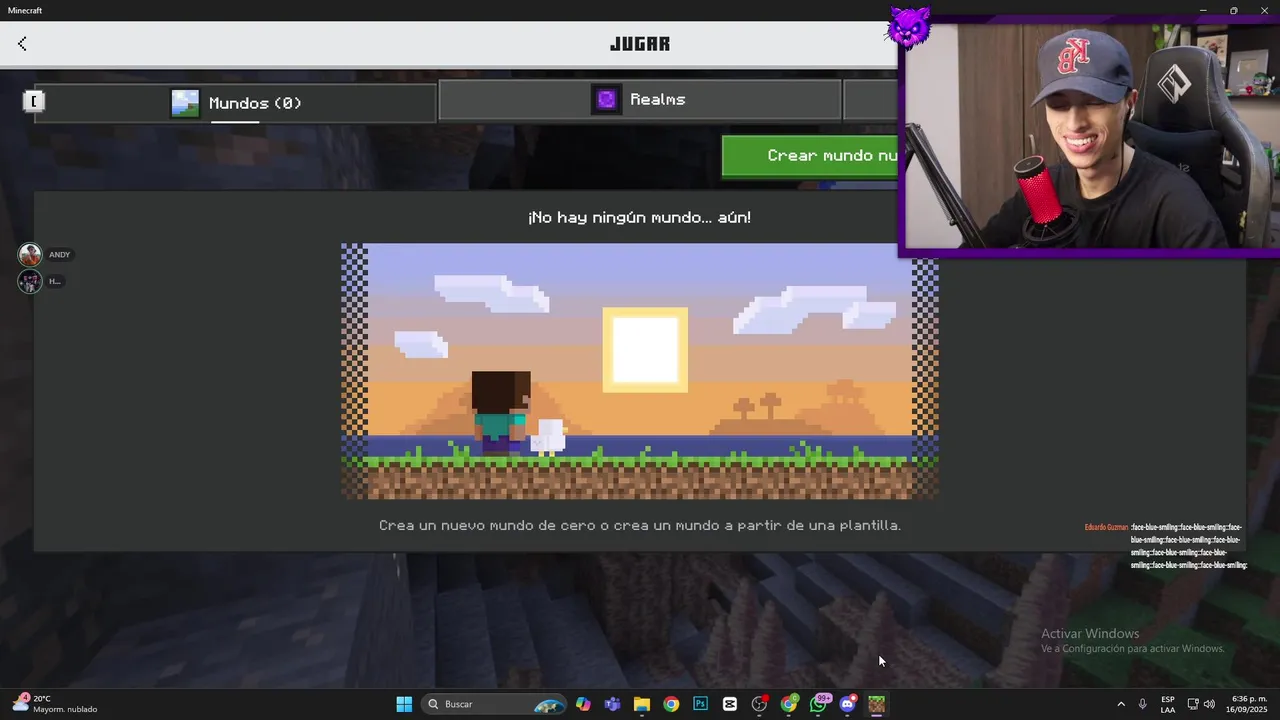Open File Explorer from the taskbar
This screenshot has height=720, width=1280.
pos(642,704)
